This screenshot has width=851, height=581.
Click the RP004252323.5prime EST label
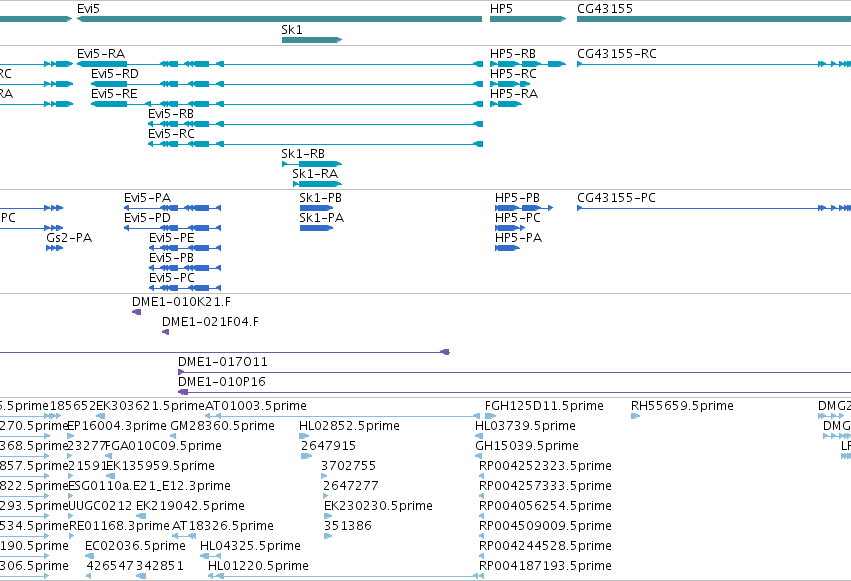click(x=545, y=466)
